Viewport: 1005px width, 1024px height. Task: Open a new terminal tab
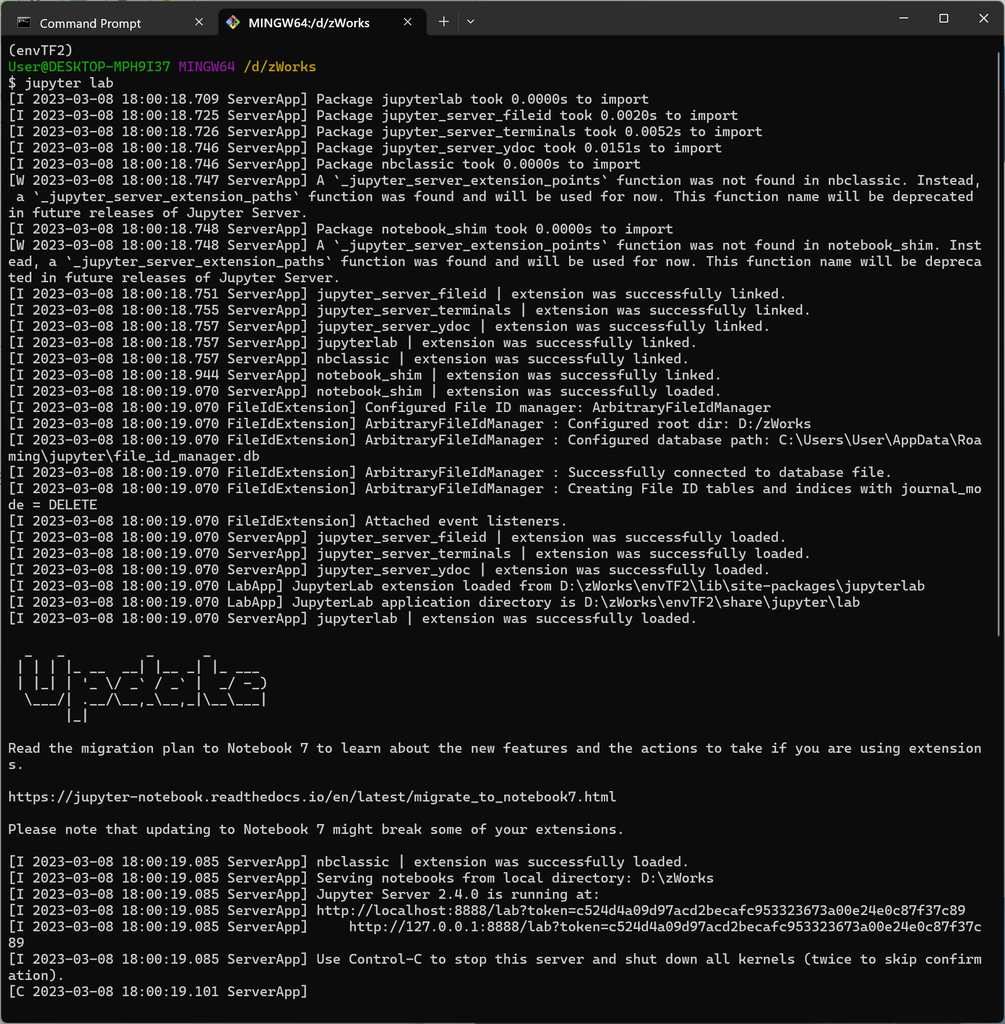pos(443,22)
